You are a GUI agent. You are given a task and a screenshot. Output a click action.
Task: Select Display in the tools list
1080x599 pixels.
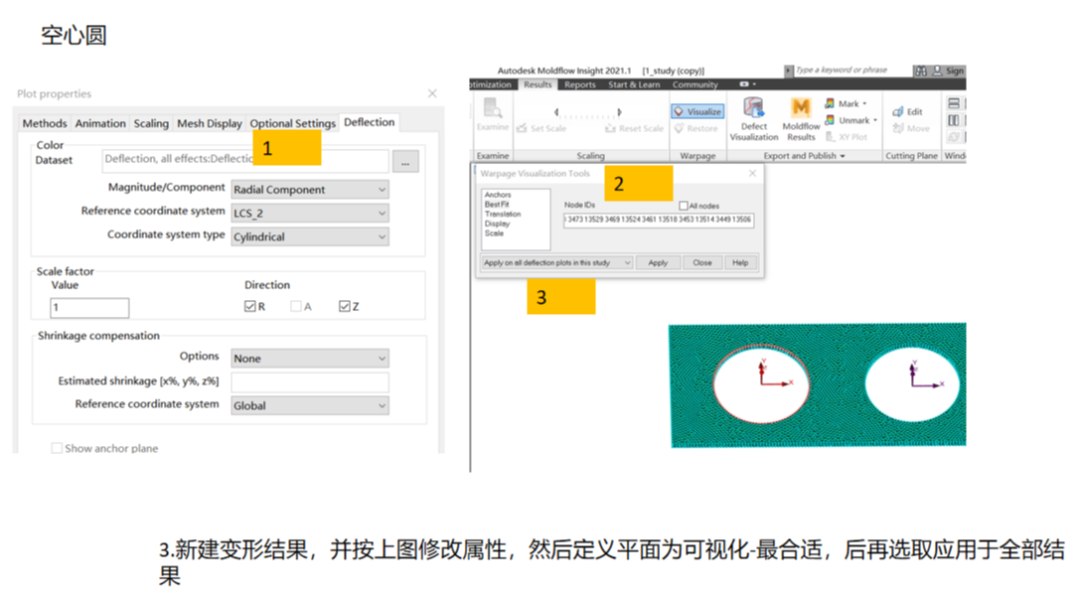coord(497,224)
